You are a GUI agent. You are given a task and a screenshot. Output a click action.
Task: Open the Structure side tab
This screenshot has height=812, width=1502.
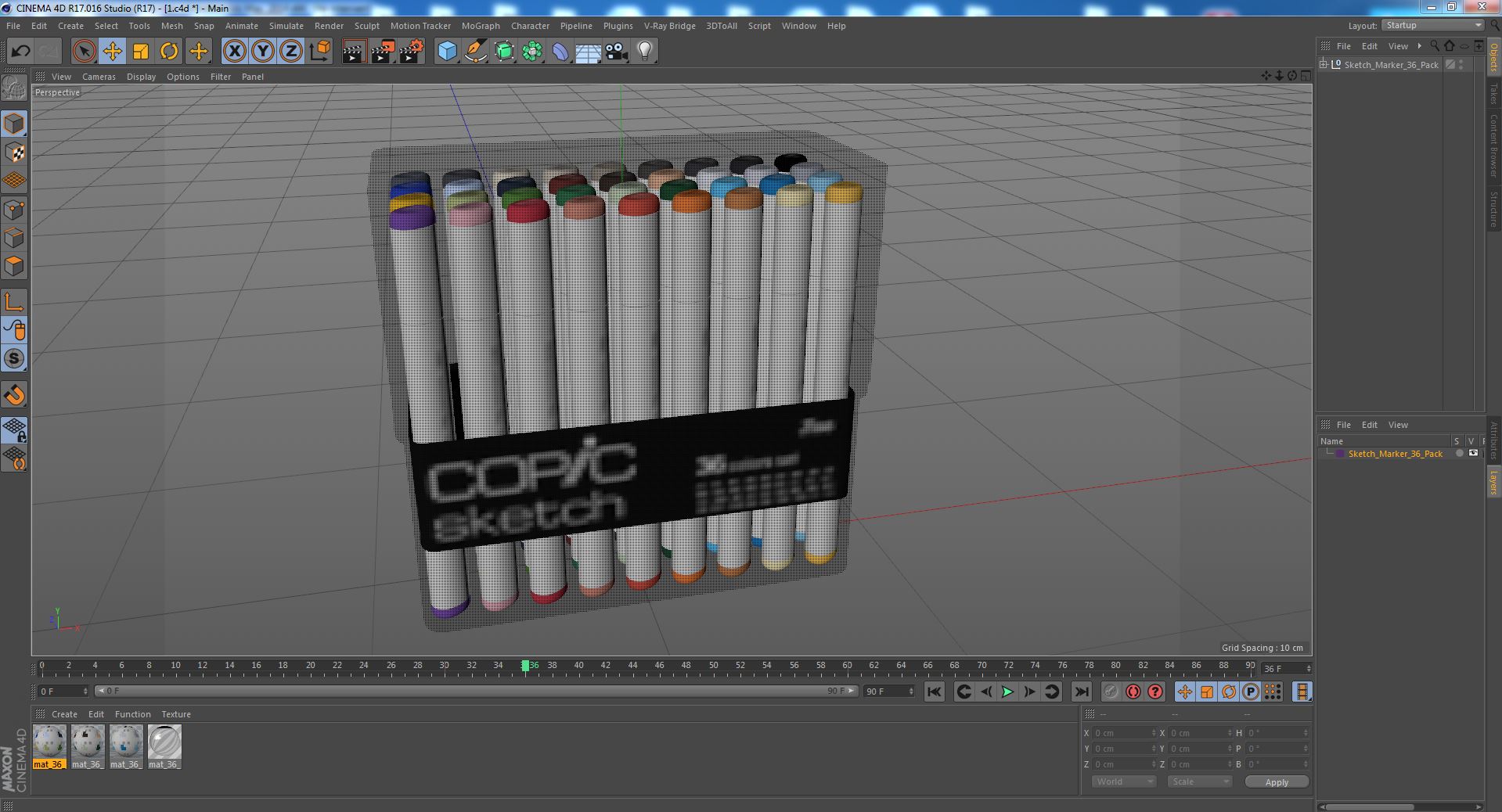[1493, 209]
